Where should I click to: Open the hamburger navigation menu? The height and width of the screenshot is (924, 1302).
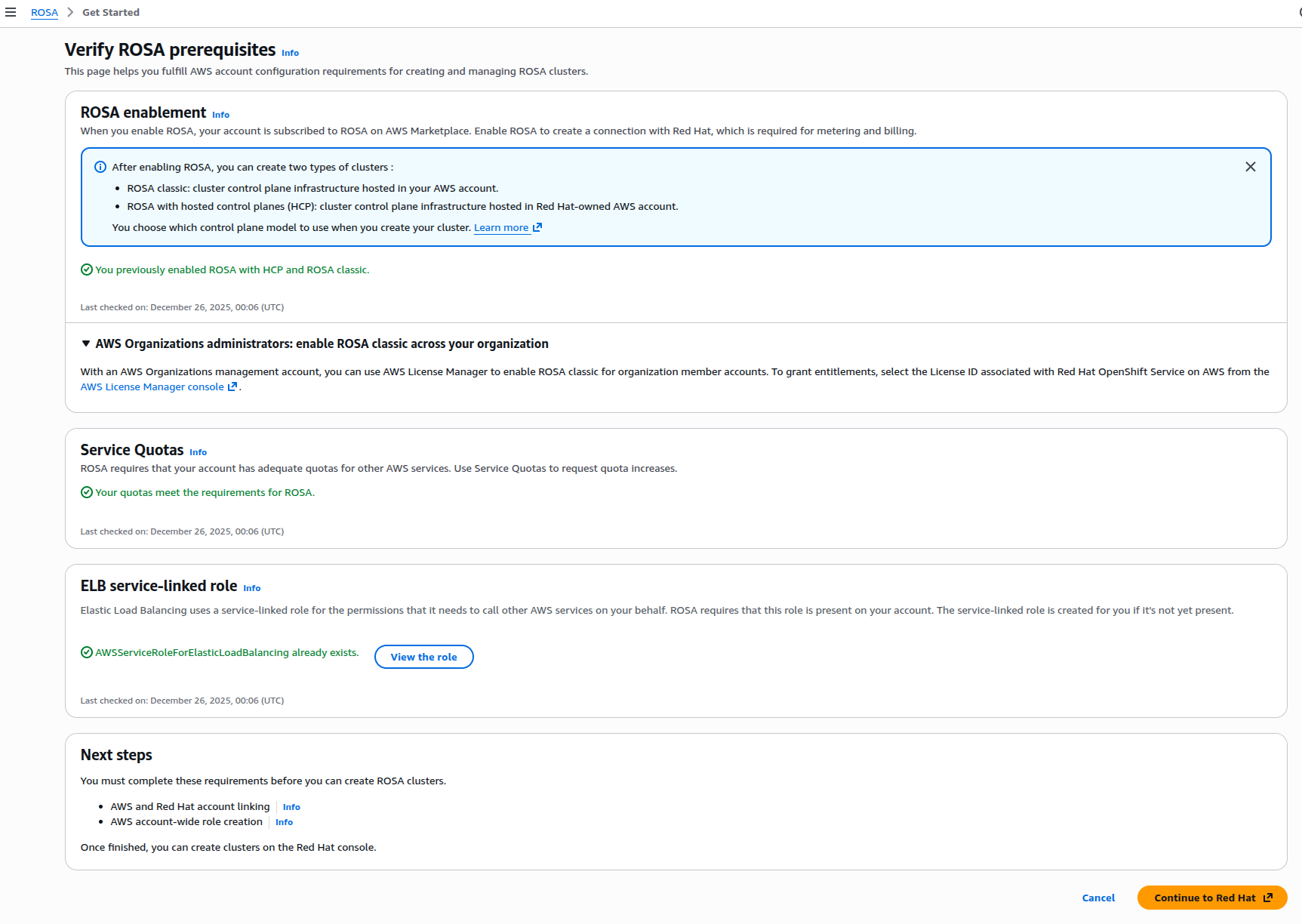(11, 12)
